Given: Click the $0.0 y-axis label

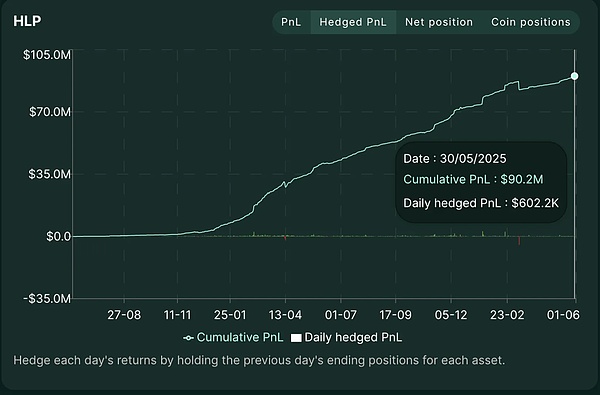Looking at the screenshot, I should click(59, 237).
